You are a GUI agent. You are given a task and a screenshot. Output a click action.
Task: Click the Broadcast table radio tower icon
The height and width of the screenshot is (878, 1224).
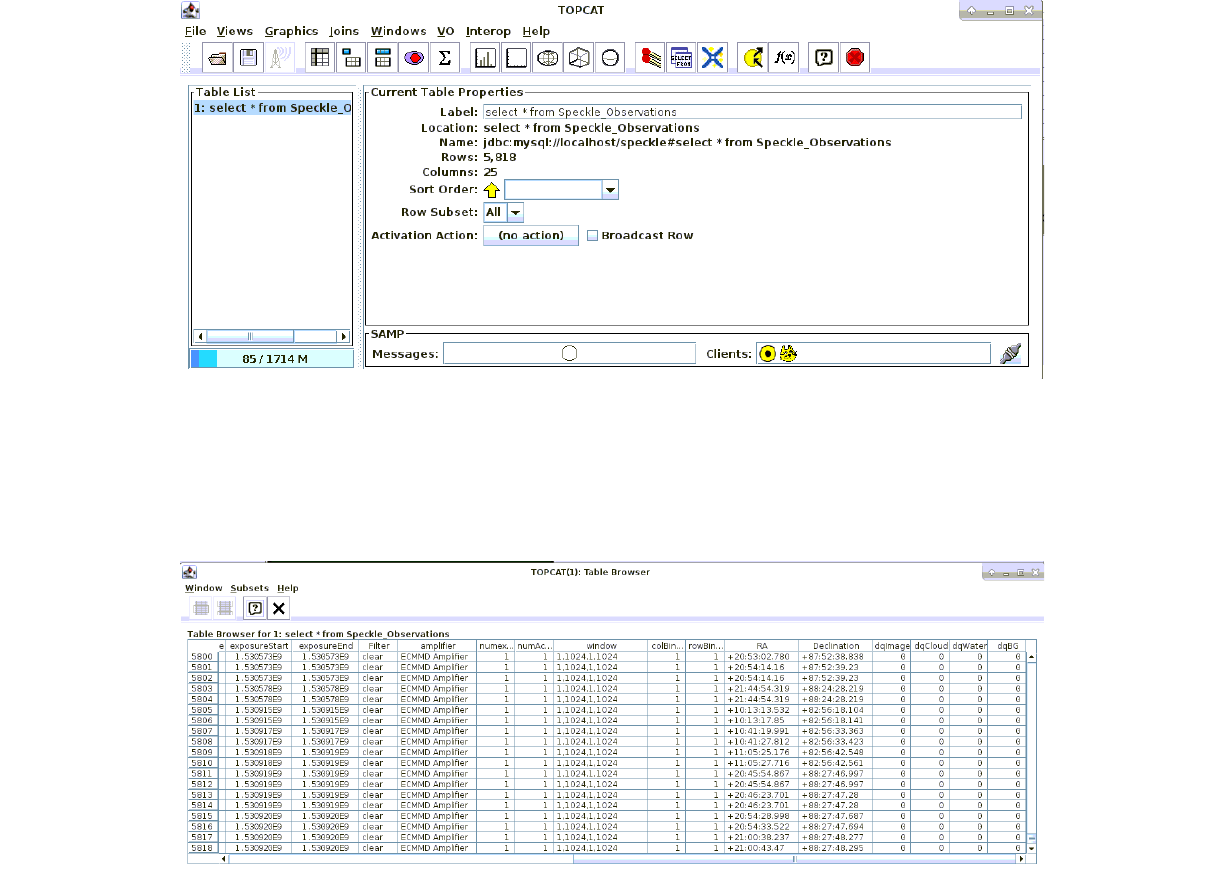[279, 58]
